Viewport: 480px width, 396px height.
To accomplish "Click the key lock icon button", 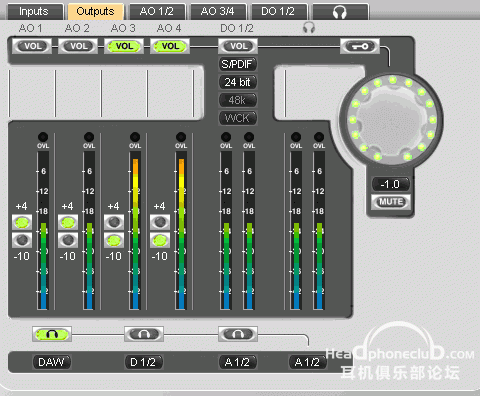I will tap(360, 46).
